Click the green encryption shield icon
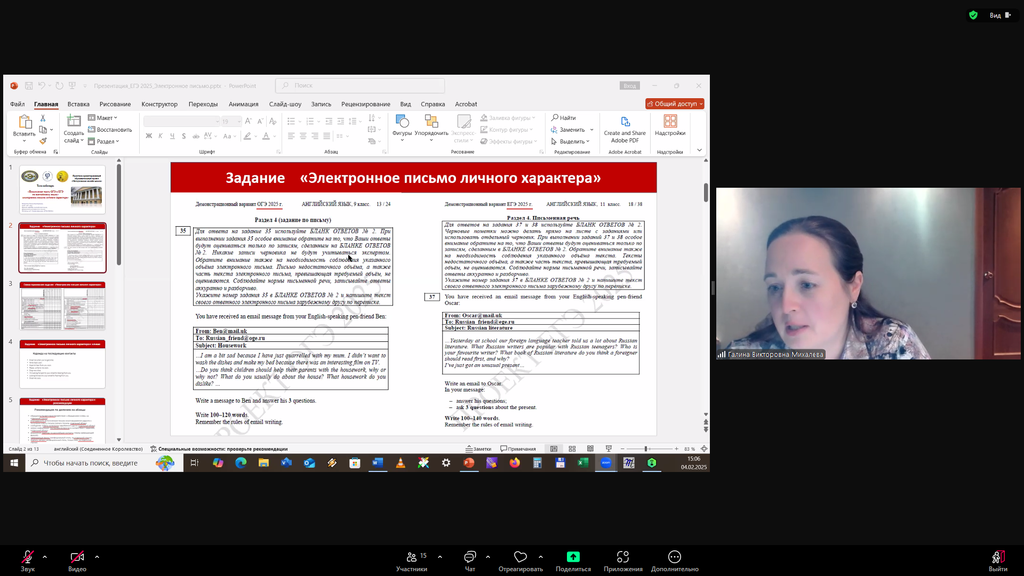This screenshot has height=576, width=1024. point(973,15)
